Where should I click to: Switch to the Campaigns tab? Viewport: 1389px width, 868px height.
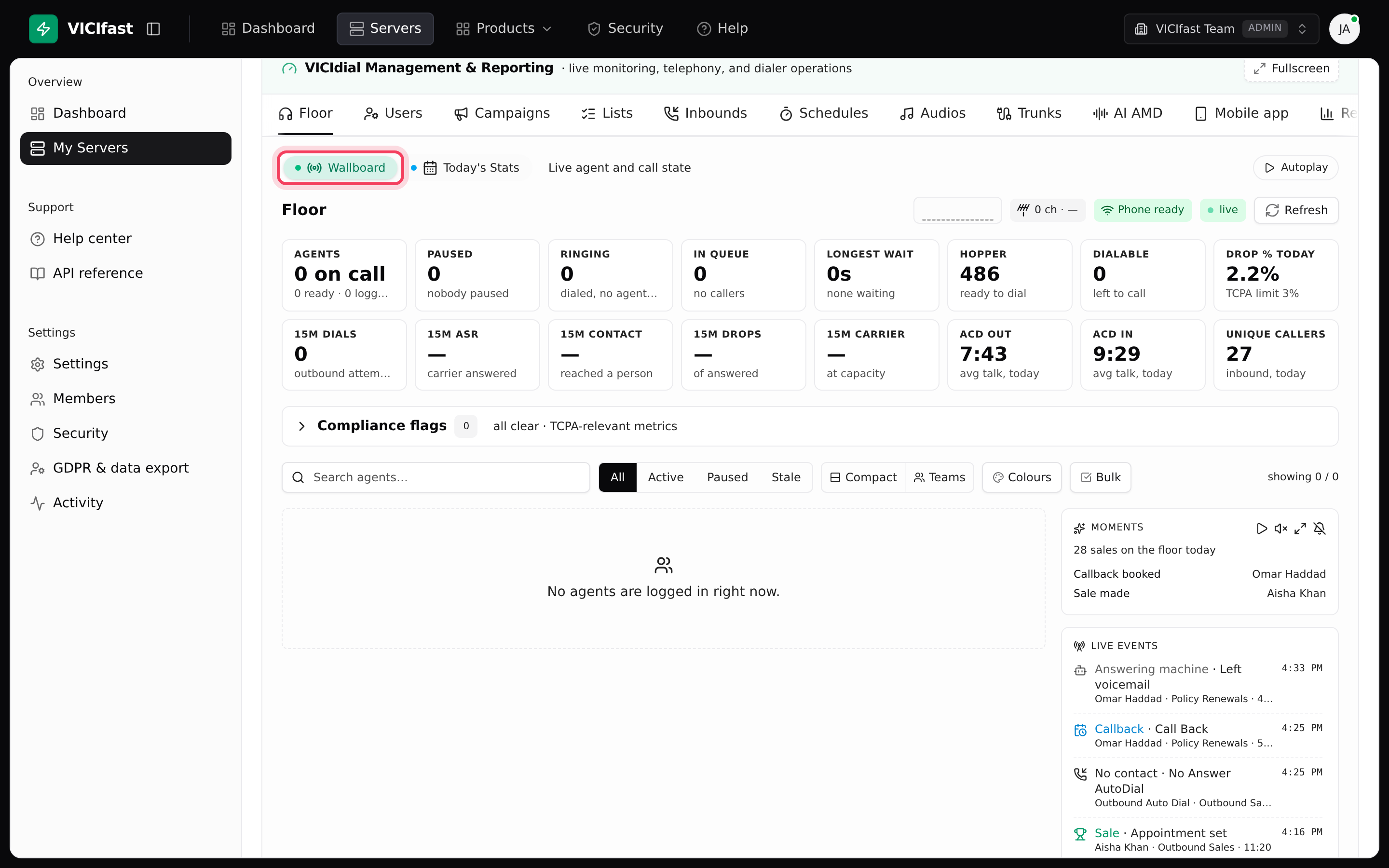click(x=502, y=114)
